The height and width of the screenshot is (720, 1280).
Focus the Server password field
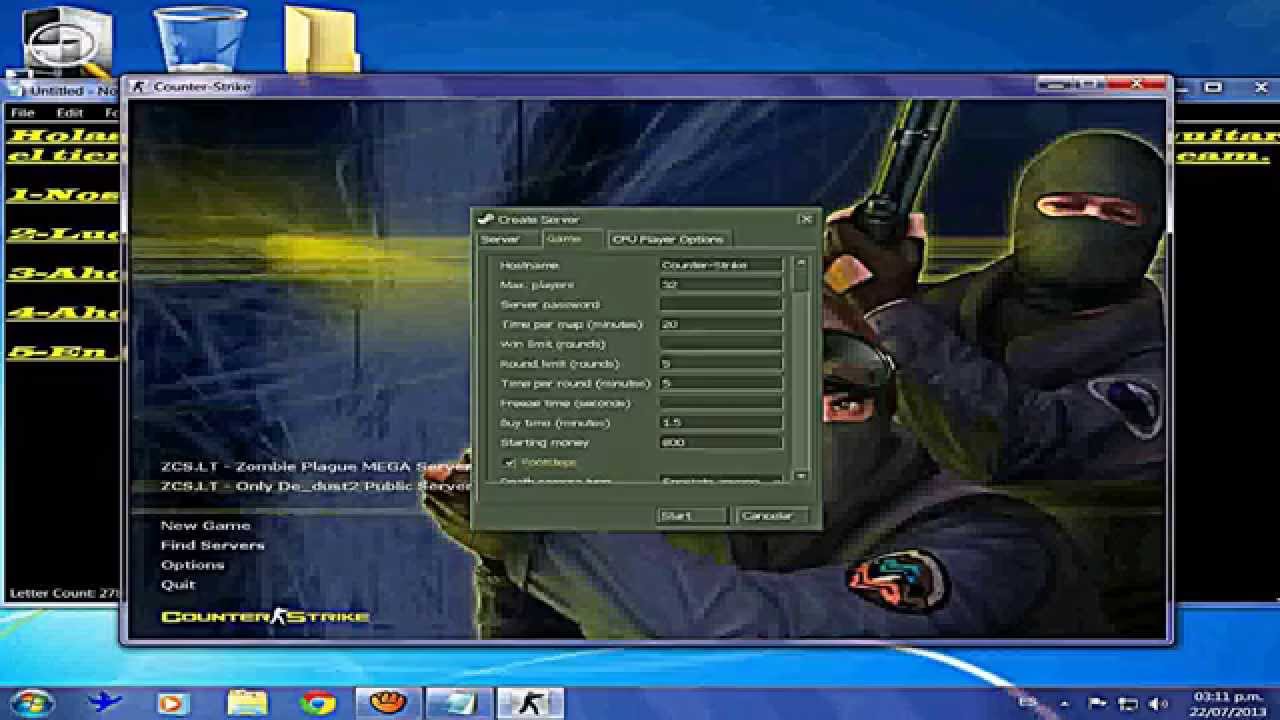(x=720, y=304)
